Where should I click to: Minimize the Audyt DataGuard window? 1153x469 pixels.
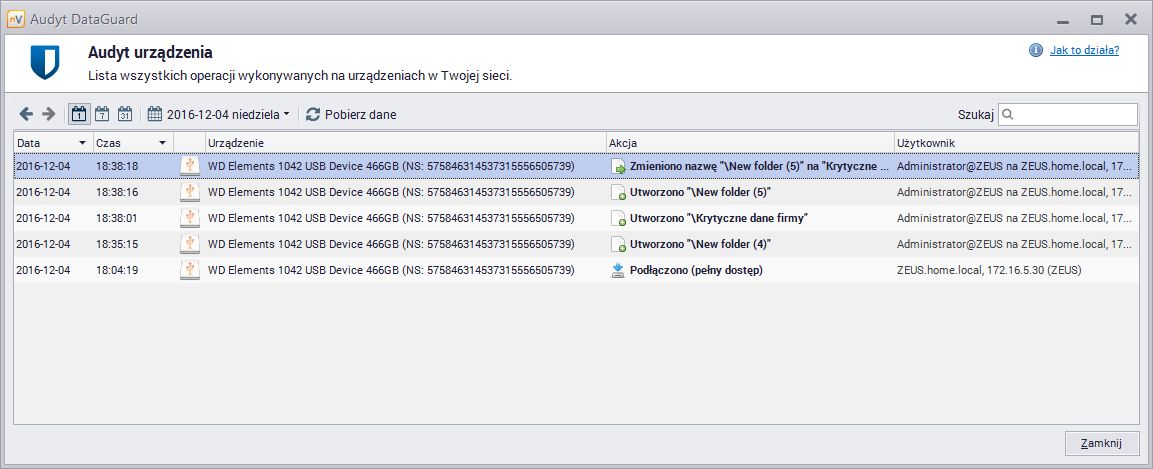(1063, 21)
